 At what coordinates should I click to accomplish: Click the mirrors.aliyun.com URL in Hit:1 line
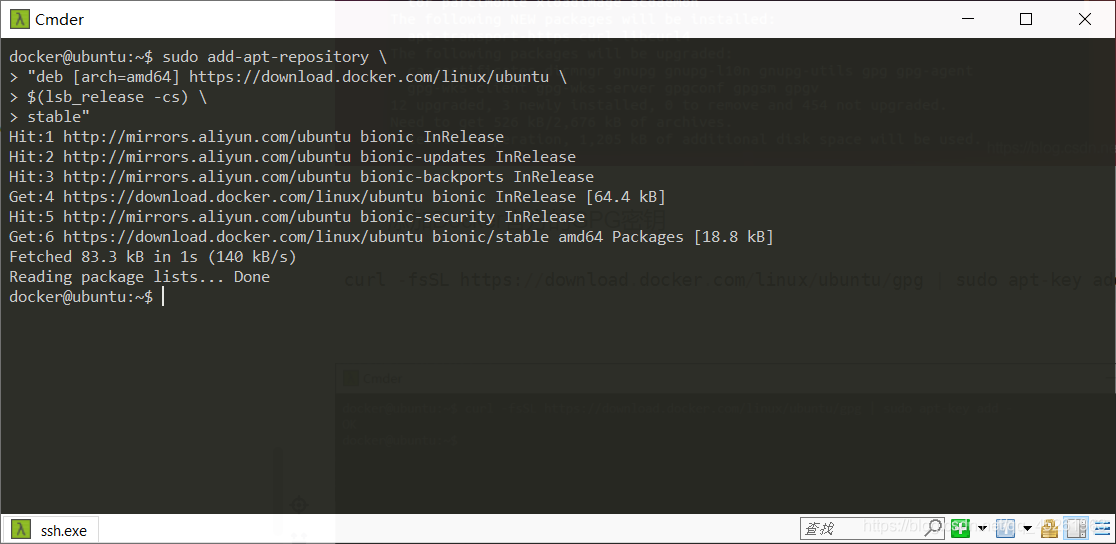206,137
